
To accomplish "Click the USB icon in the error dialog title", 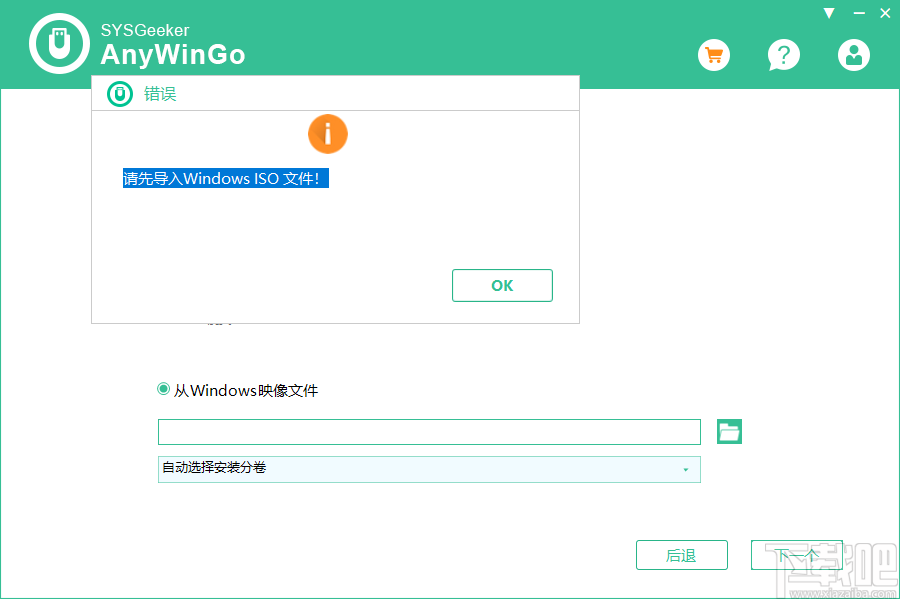I will (x=120, y=93).
